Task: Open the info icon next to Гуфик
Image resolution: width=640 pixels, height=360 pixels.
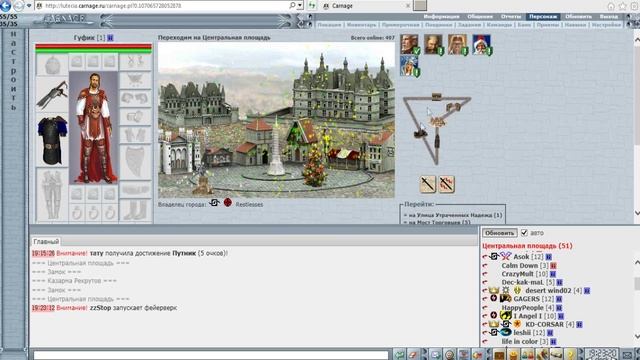Action: (110, 38)
